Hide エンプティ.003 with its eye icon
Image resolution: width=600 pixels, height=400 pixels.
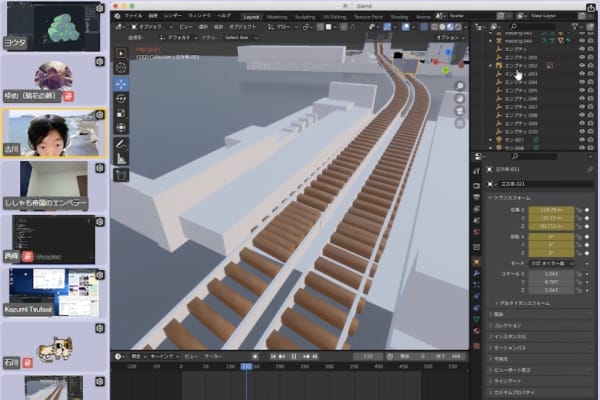coord(583,73)
